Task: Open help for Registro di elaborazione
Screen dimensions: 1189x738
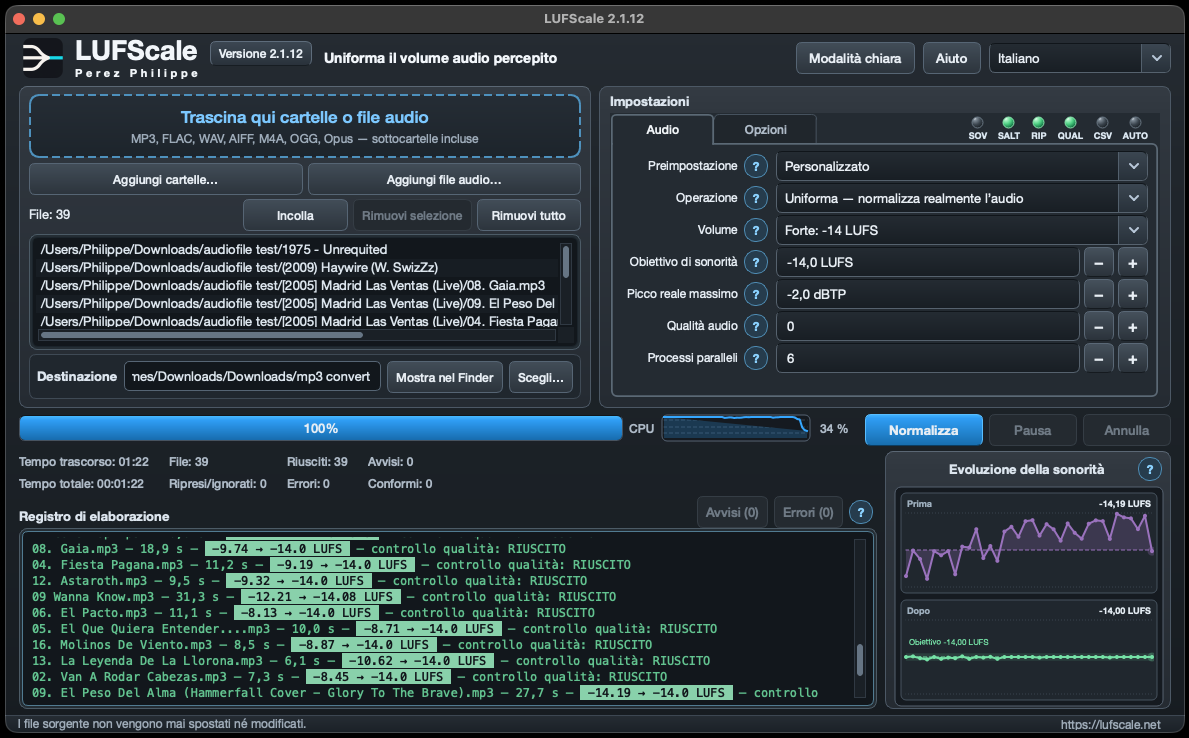Action: [861, 513]
